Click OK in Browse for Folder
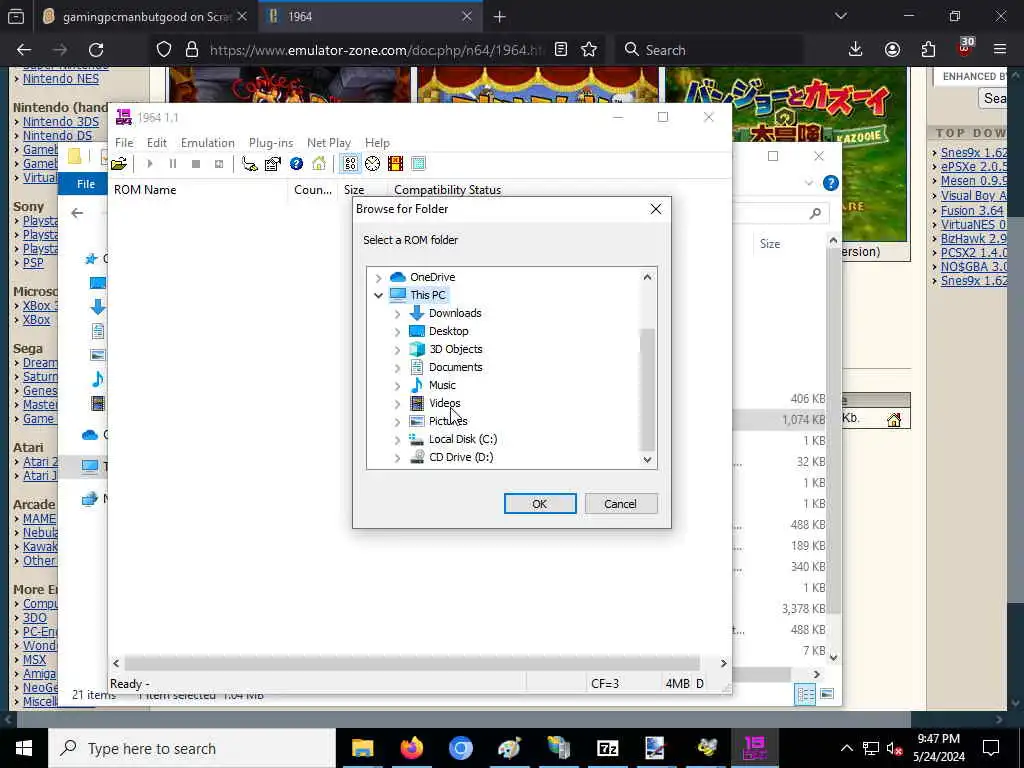Viewport: 1024px width, 768px height. click(x=540, y=504)
